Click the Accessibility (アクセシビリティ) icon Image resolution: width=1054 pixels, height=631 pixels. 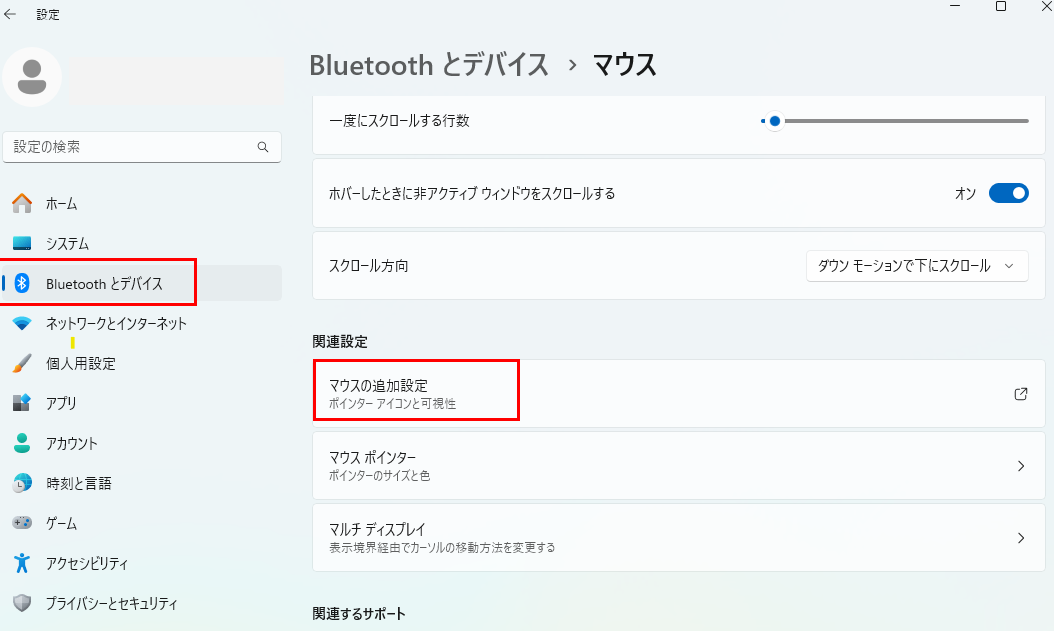point(22,564)
